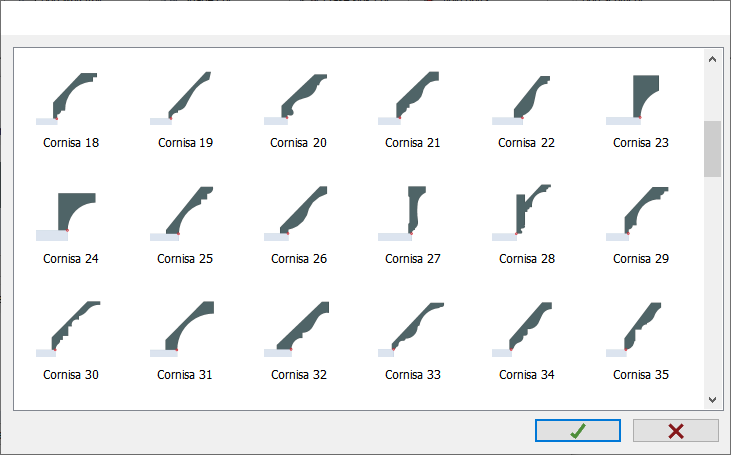
Task: Select Cornisa 23 square cove profile
Action: (641, 98)
